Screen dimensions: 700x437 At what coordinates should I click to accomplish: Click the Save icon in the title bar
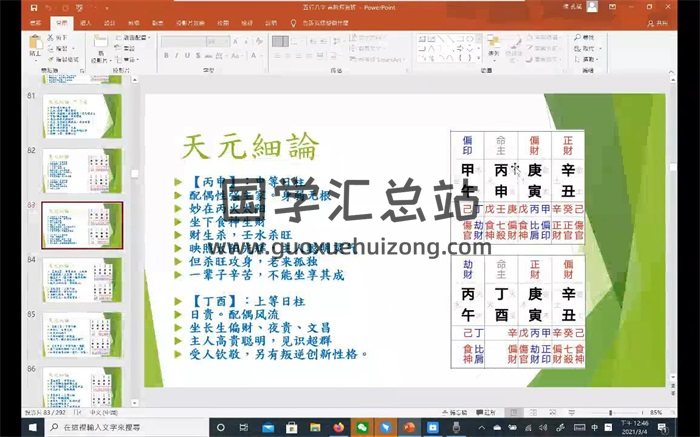[31, 6]
